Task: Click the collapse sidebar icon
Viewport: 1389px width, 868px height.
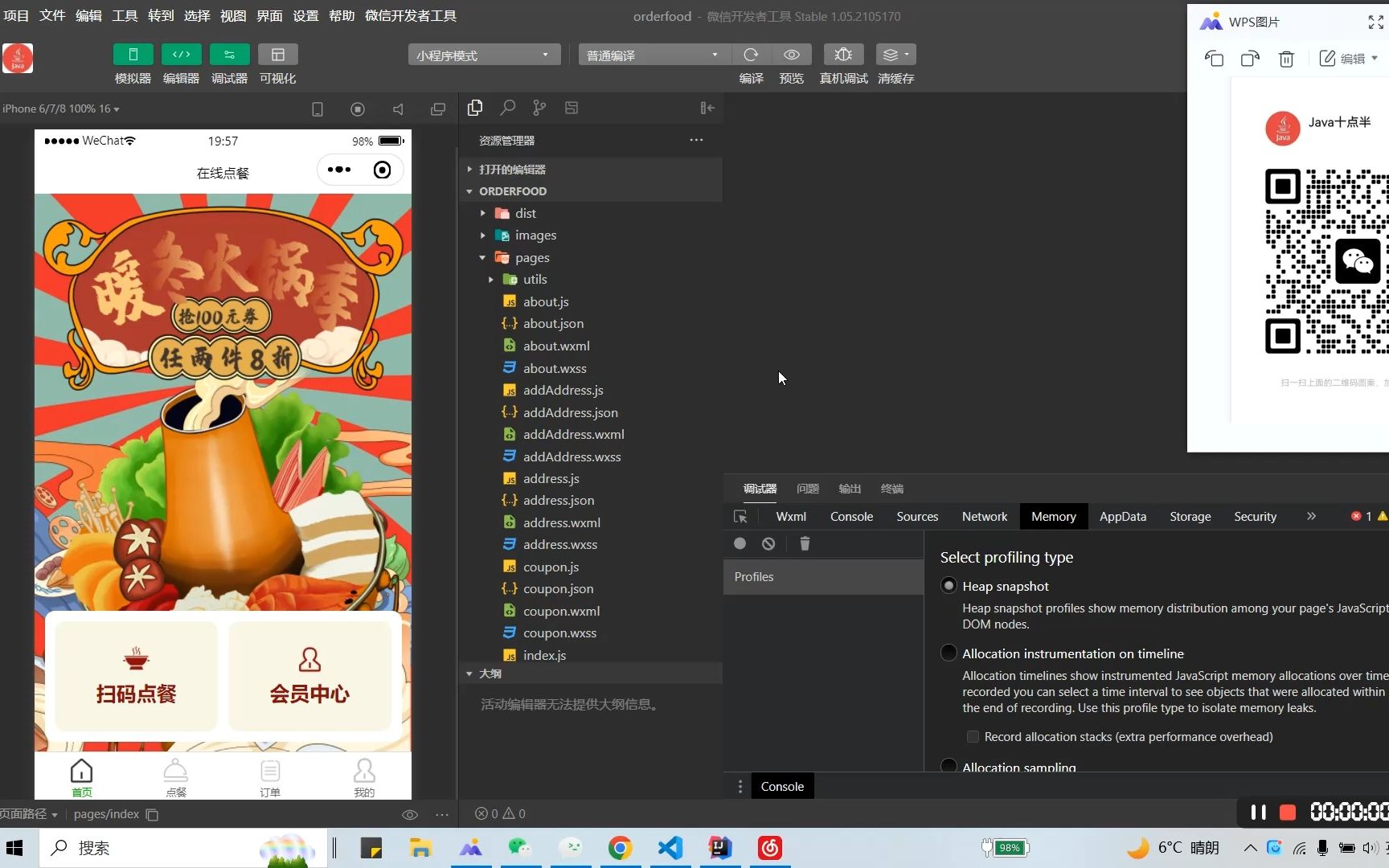Action: pos(707,108)
